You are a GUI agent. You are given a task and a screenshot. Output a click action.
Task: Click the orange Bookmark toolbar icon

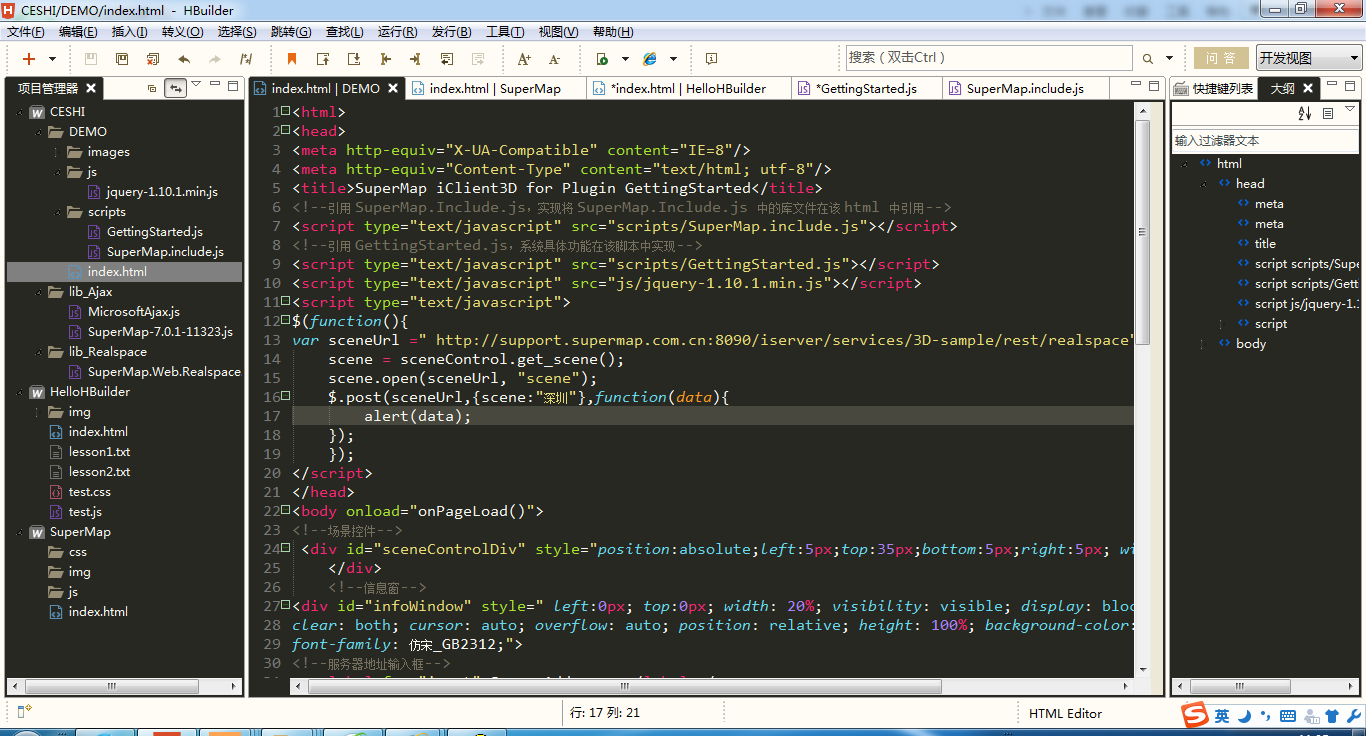point(292,59)
